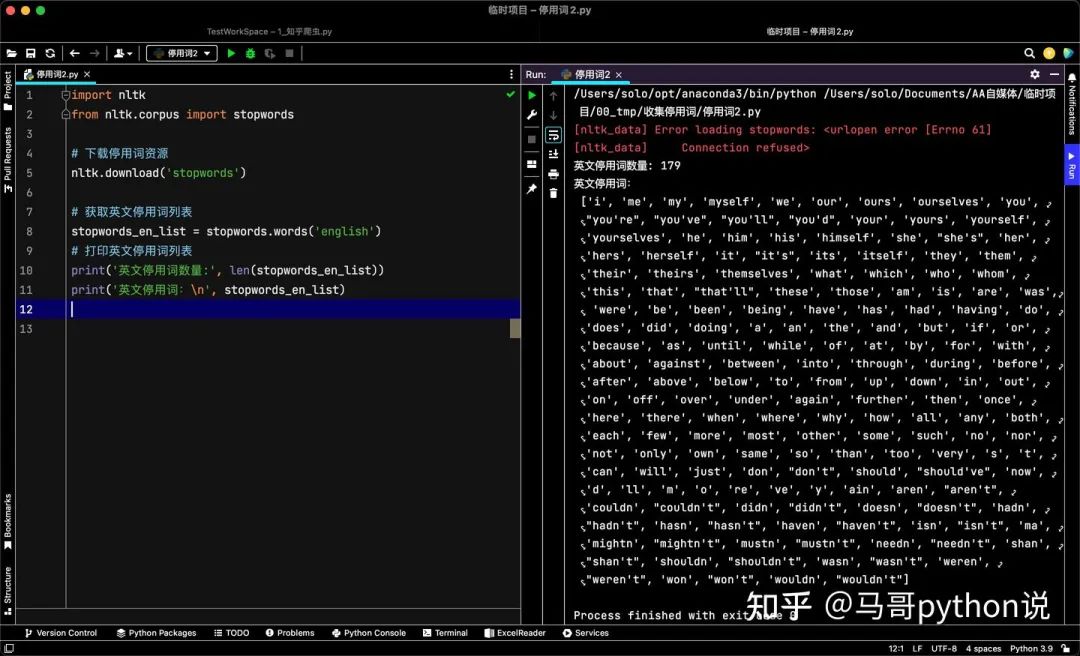The width and height of the screenshot is (1080, 656).
Task: Save all files with the floppy disk icon
Action: pyautogui.click(x=31, y=53)
